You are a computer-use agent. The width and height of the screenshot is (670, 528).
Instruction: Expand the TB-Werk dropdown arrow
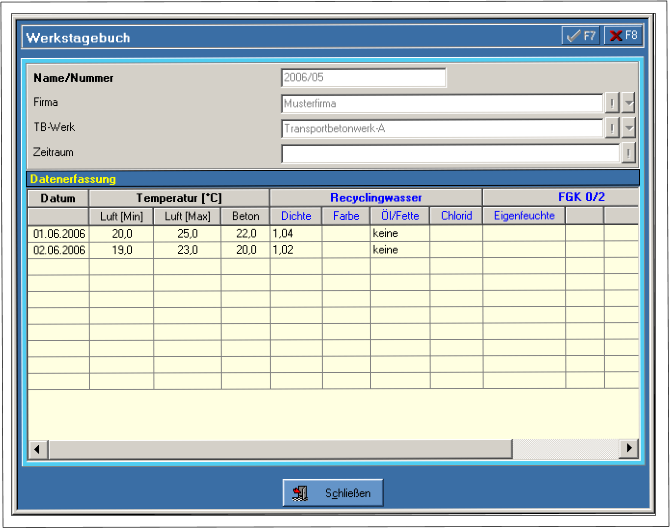click(x=628, y=128)
